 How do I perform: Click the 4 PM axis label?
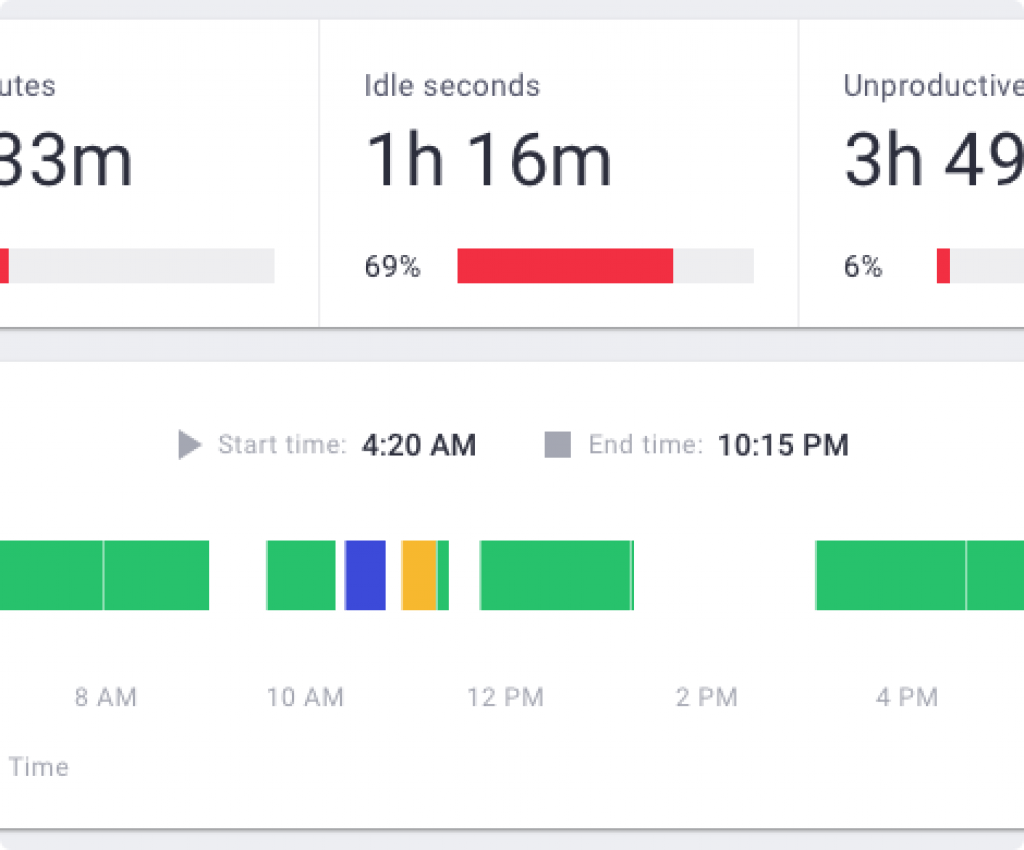905,697
